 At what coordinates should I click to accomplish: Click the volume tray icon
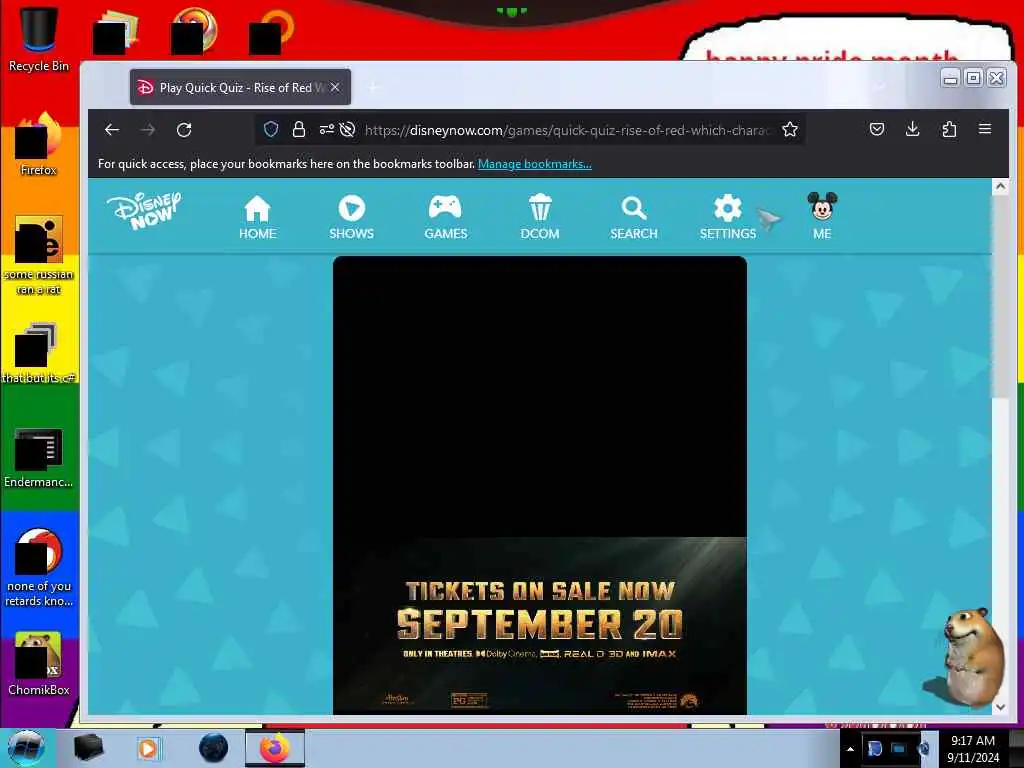pyautogui.click(x=923, y=749)
